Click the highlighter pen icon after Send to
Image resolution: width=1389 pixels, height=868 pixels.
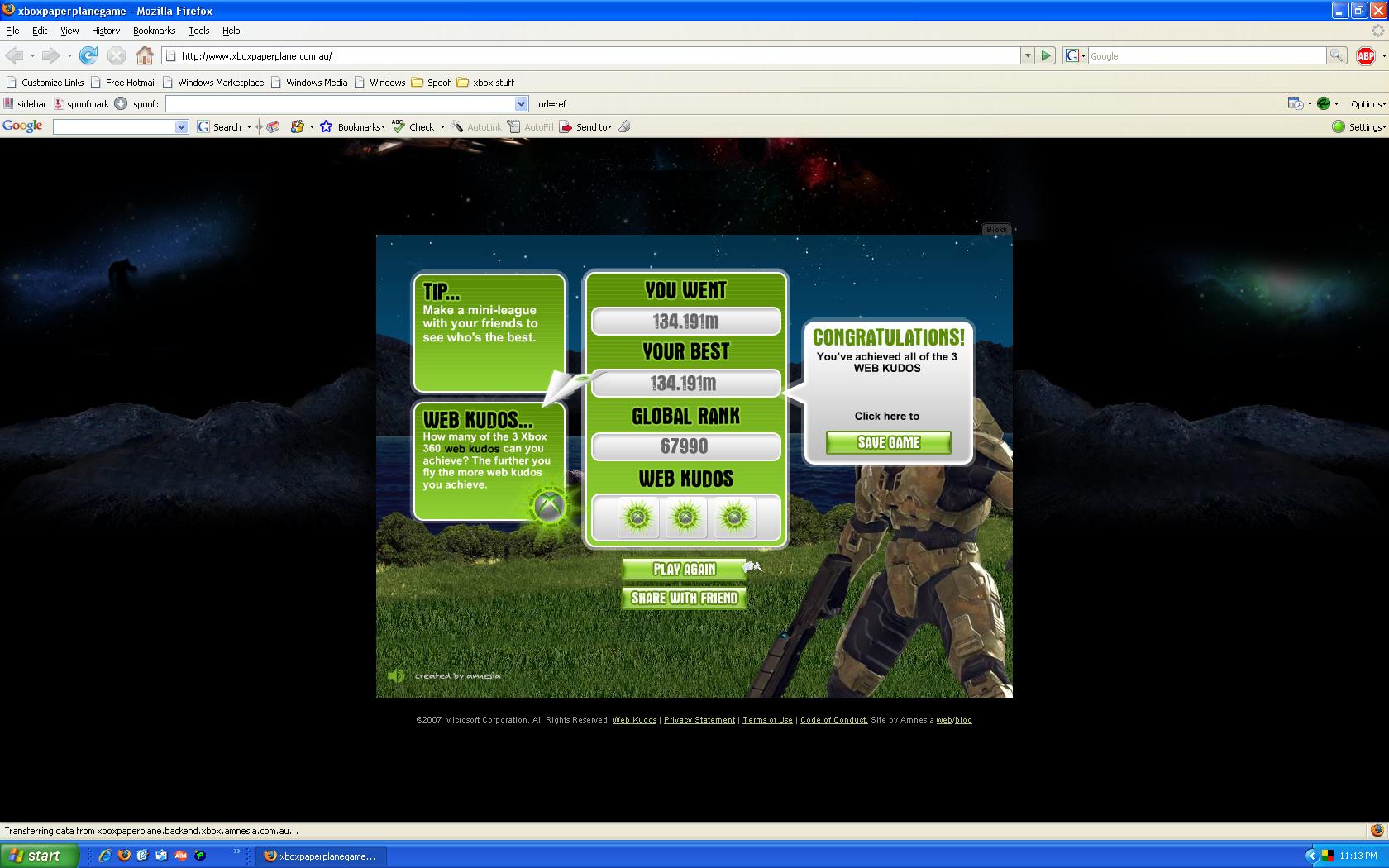(x=624, y=126)
